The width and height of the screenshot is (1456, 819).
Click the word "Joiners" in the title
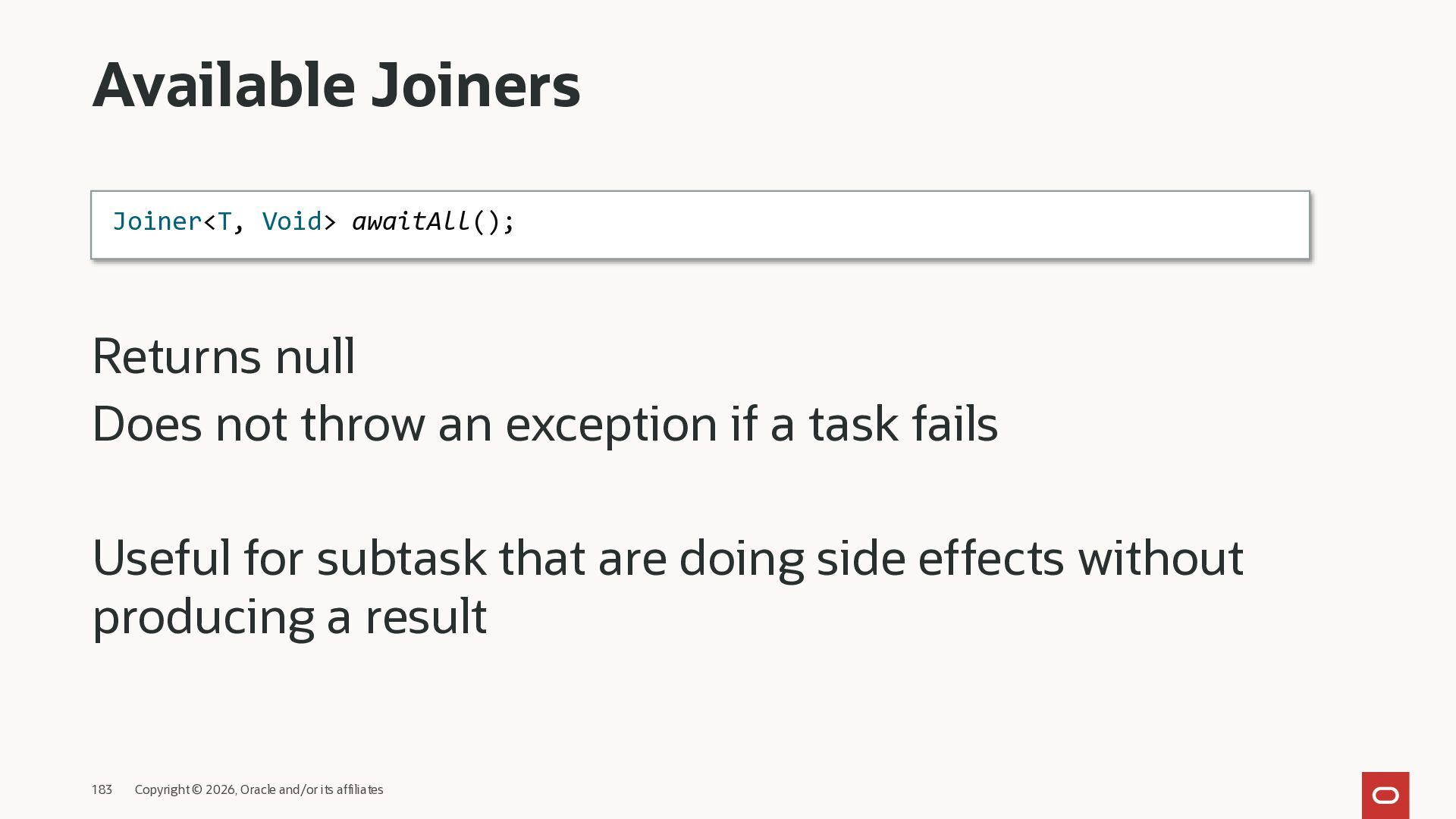475,85
